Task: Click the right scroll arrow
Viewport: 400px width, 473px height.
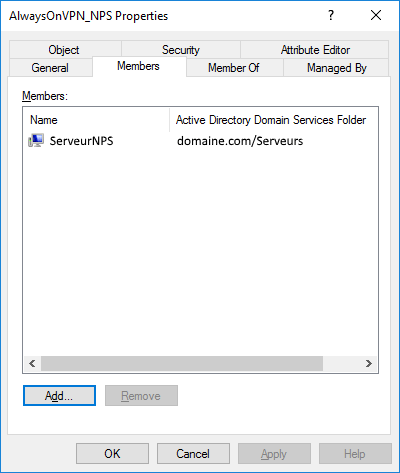Action: point(369,363)
